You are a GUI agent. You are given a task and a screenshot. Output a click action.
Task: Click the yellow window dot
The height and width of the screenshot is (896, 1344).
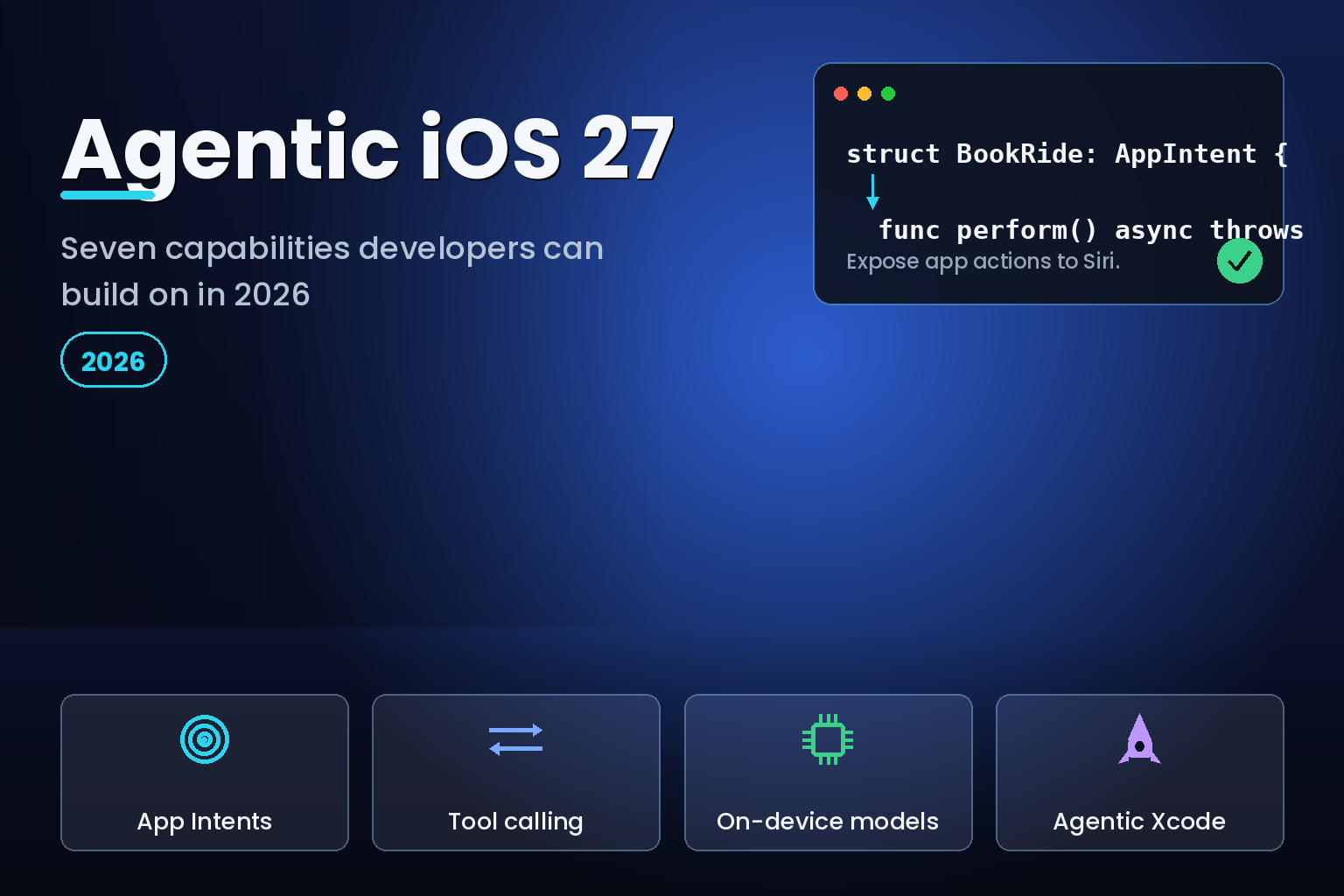864,94
